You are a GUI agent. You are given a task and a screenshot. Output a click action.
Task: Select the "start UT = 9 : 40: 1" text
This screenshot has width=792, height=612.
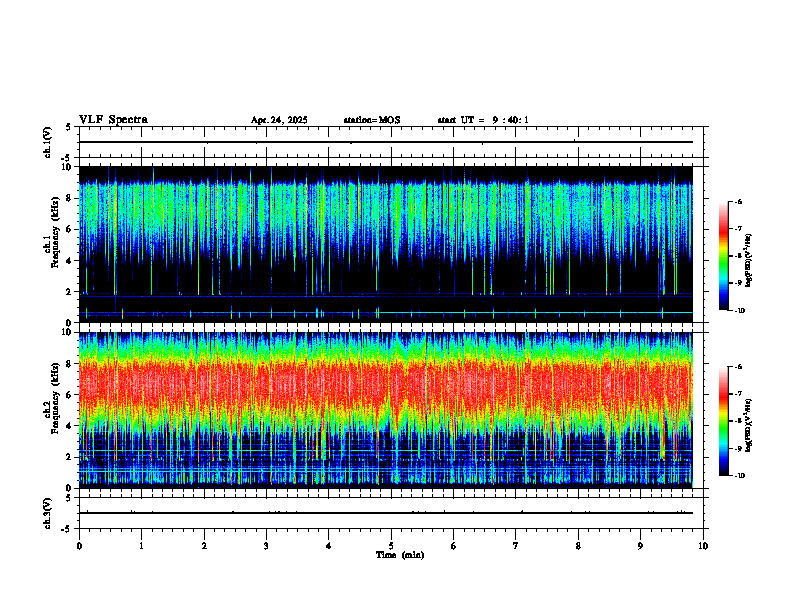483,120
